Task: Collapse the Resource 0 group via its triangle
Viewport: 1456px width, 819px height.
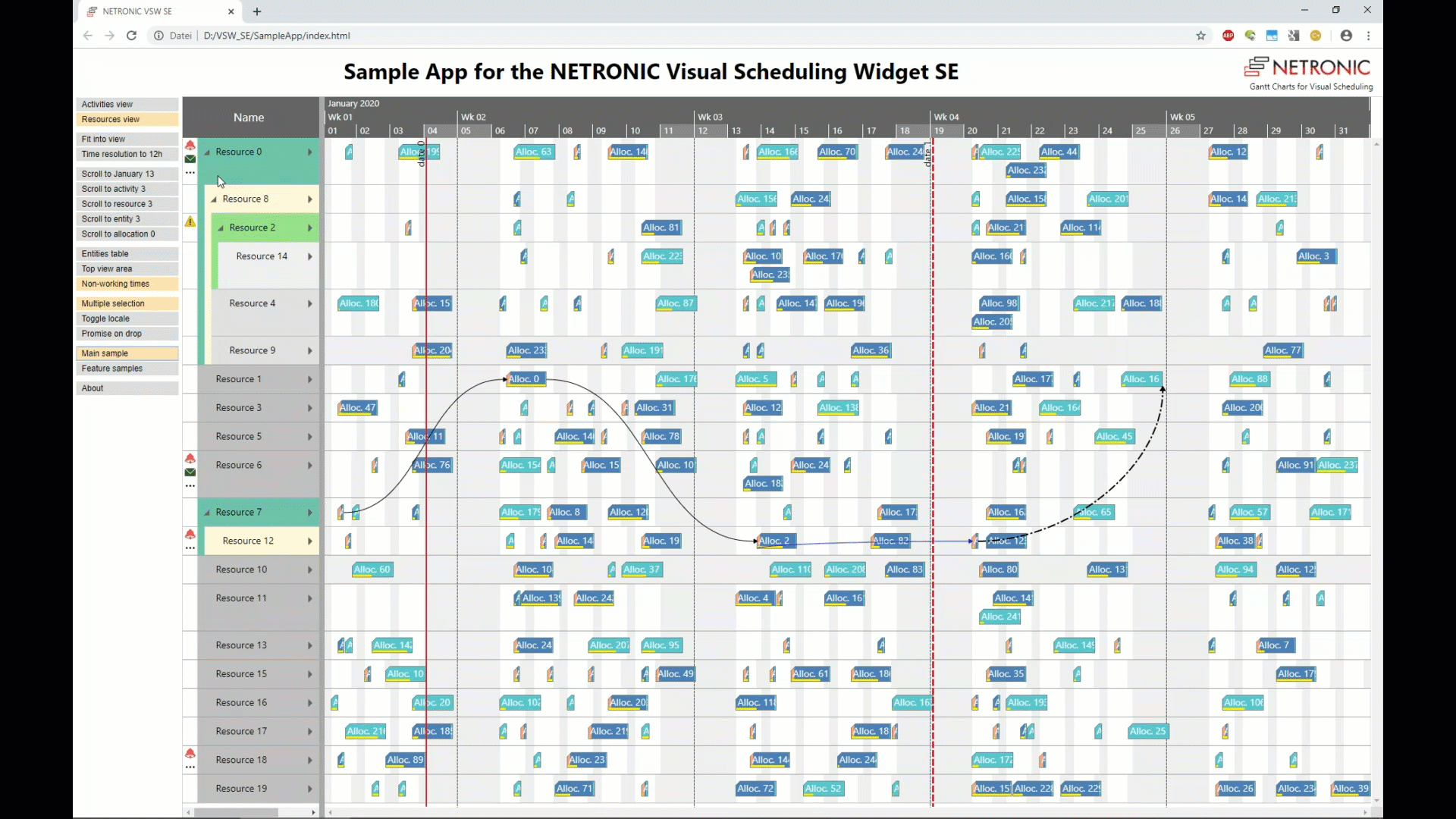Action: tap(207, 151)
